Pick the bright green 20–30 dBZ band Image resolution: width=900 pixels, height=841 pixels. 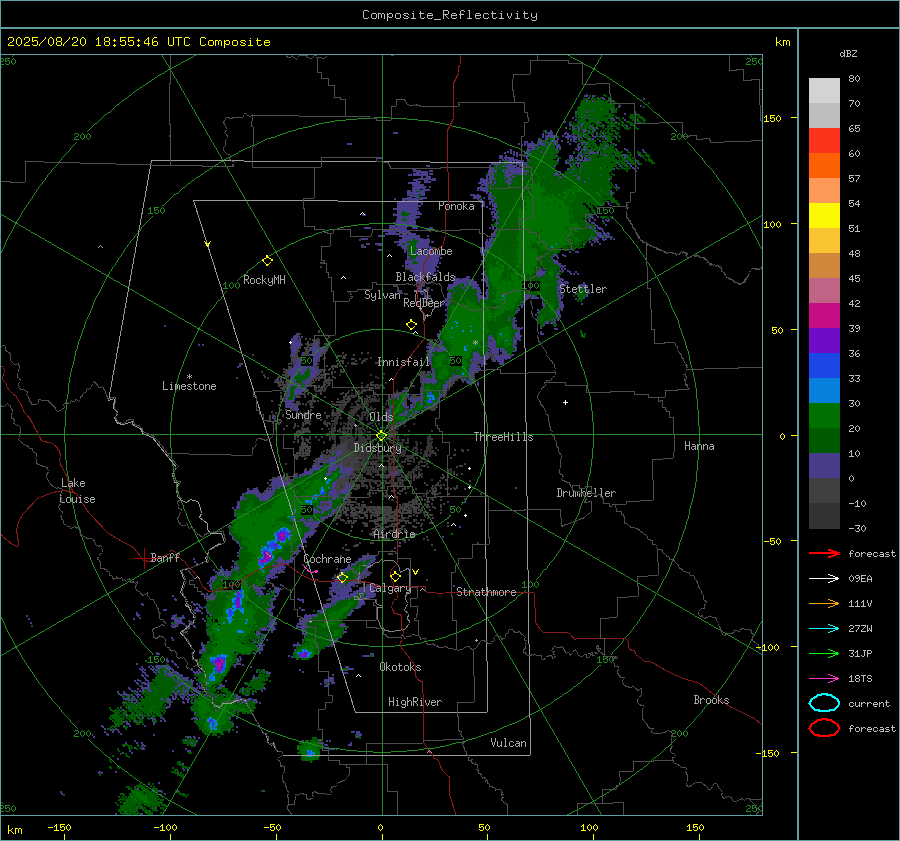[824, 416]
